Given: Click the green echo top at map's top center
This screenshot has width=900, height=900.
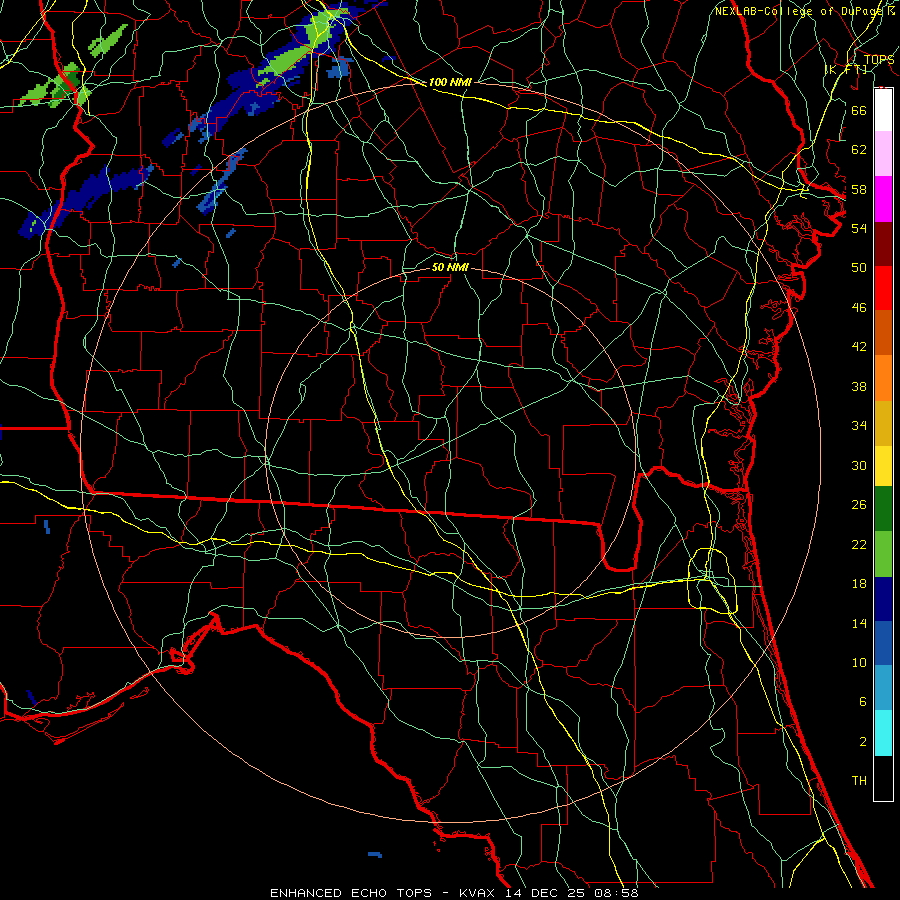Looking at the screenshot, I should coord(319,30).
